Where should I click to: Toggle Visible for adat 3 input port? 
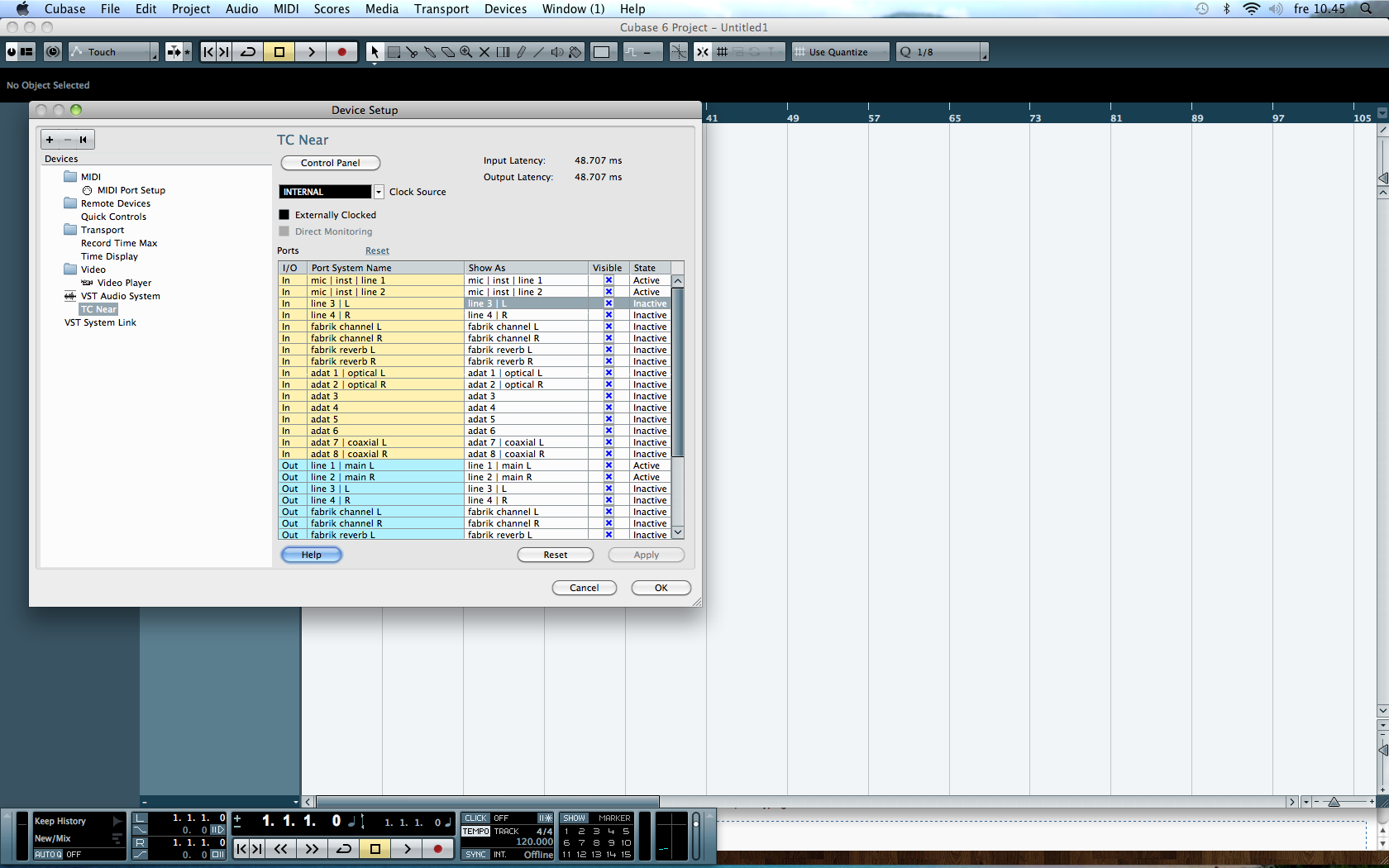pos(609,396)
